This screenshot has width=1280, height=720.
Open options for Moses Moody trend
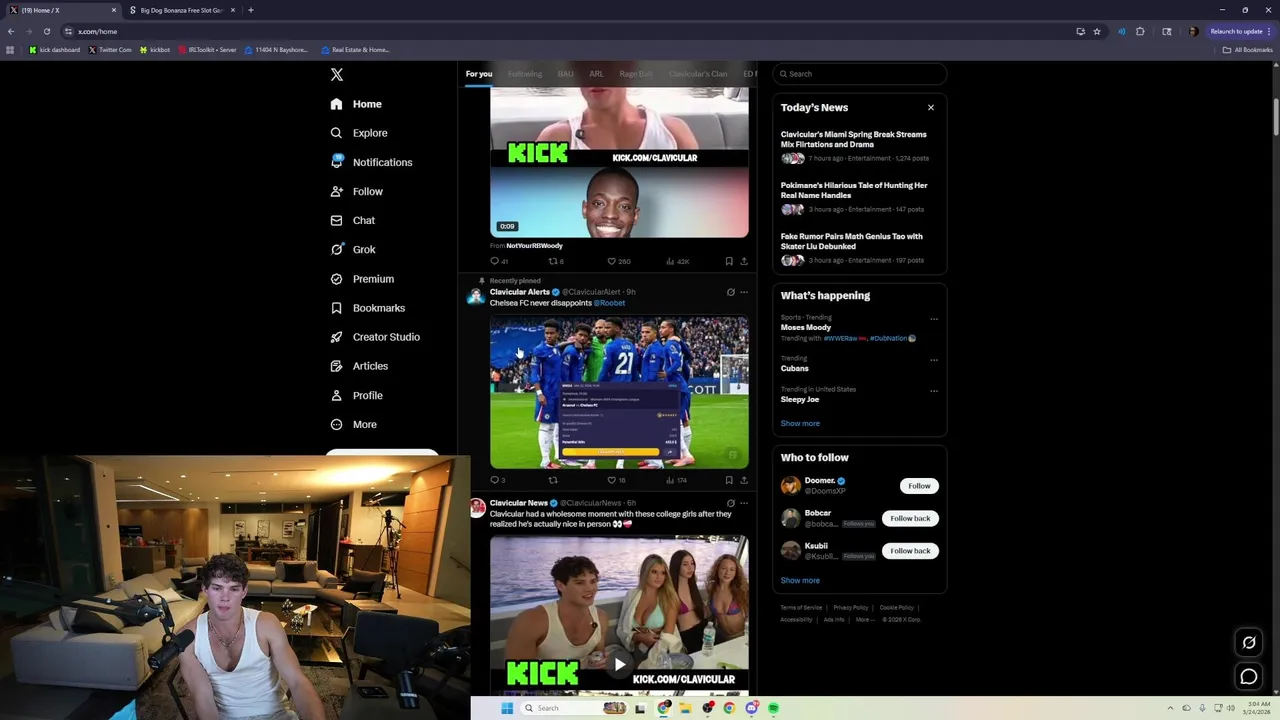click(934, 319)
